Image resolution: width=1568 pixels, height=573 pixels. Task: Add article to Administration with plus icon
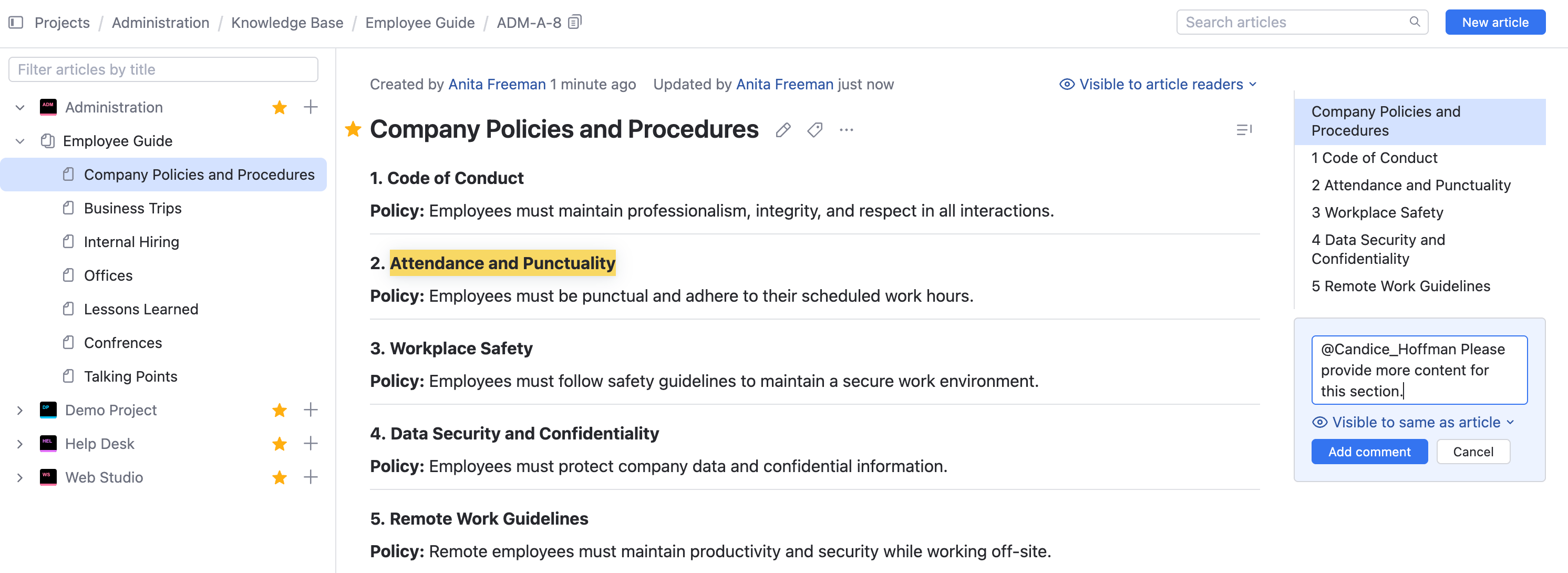pos(311,107)
